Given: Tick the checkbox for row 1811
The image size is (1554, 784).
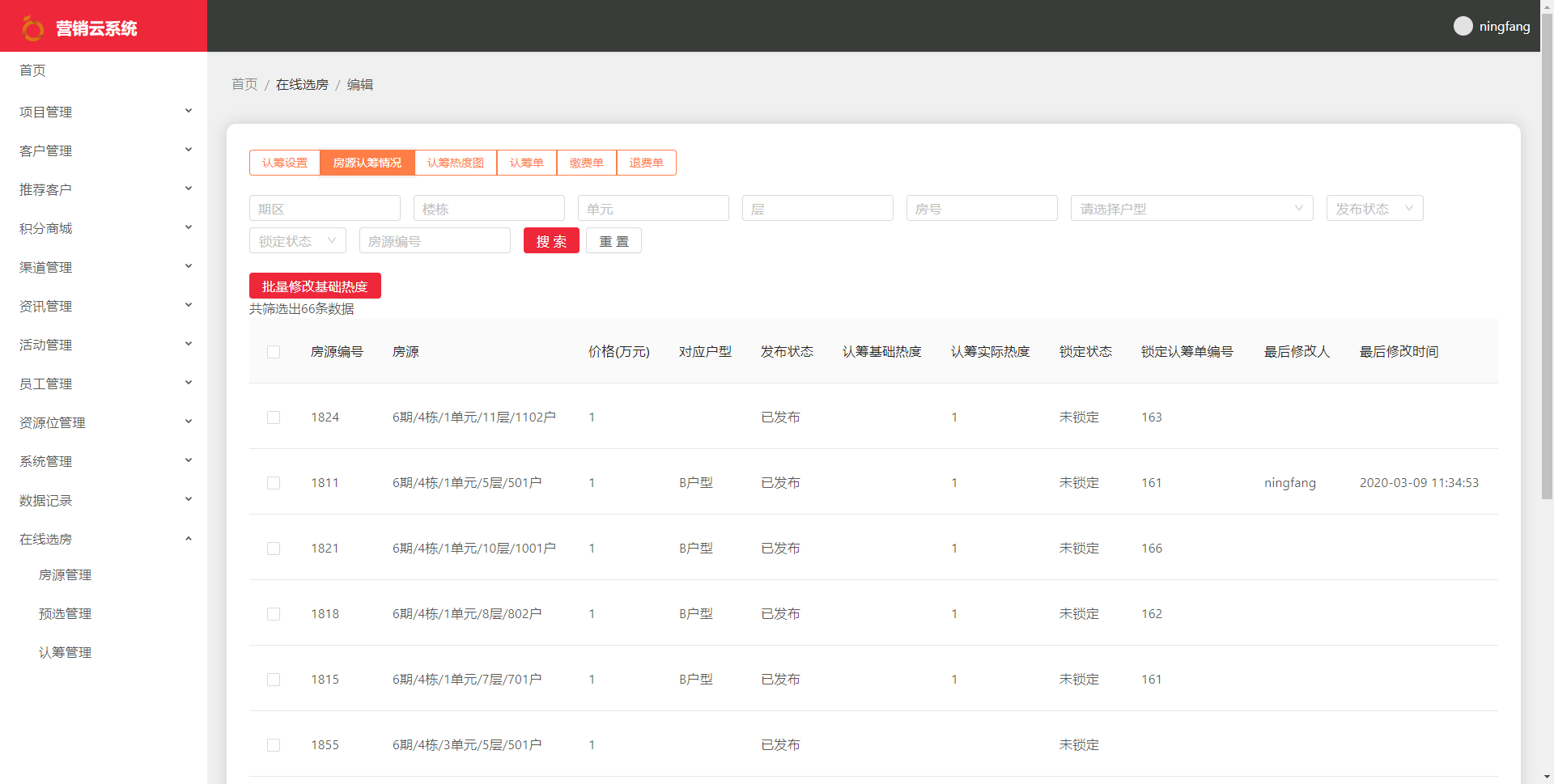Looking at the screenshot, I should 274,483.
